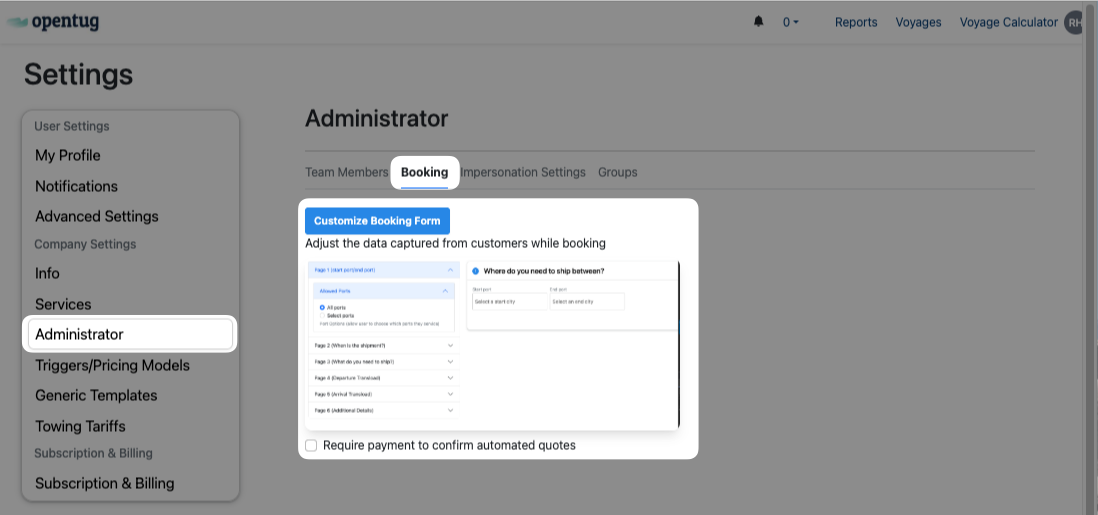Screen dimensions: 1098x515
Task: Click the opentug logo
Action: coord(53,22)
